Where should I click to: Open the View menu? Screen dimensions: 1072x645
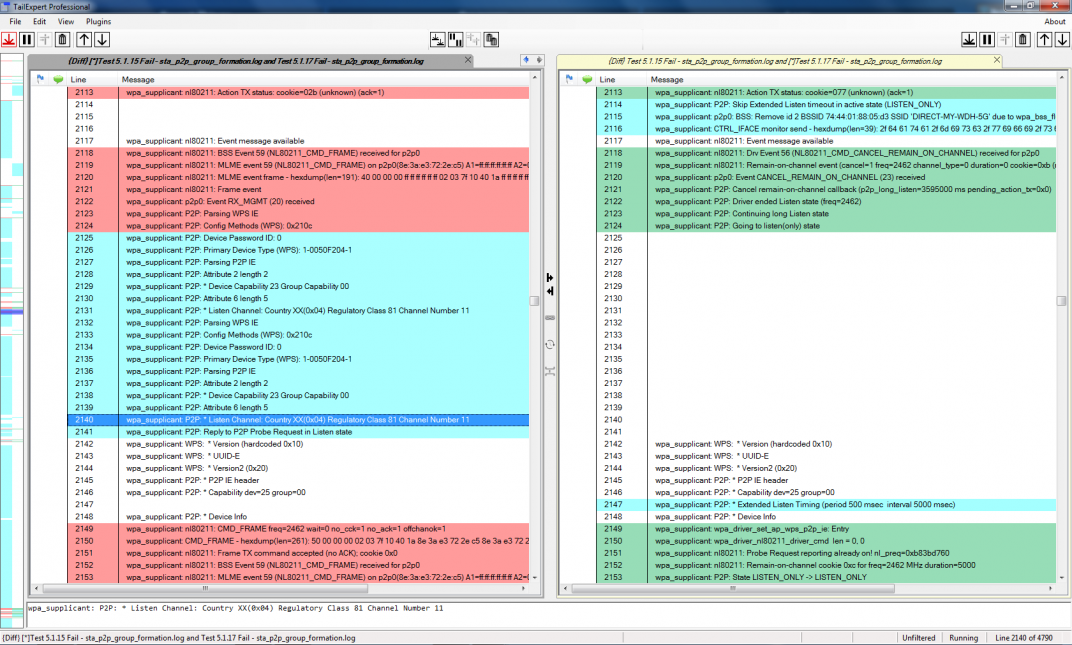(x=66, y=21)
